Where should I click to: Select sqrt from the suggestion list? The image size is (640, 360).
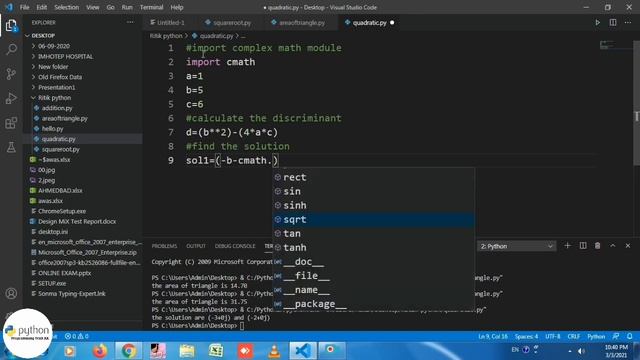373,220
